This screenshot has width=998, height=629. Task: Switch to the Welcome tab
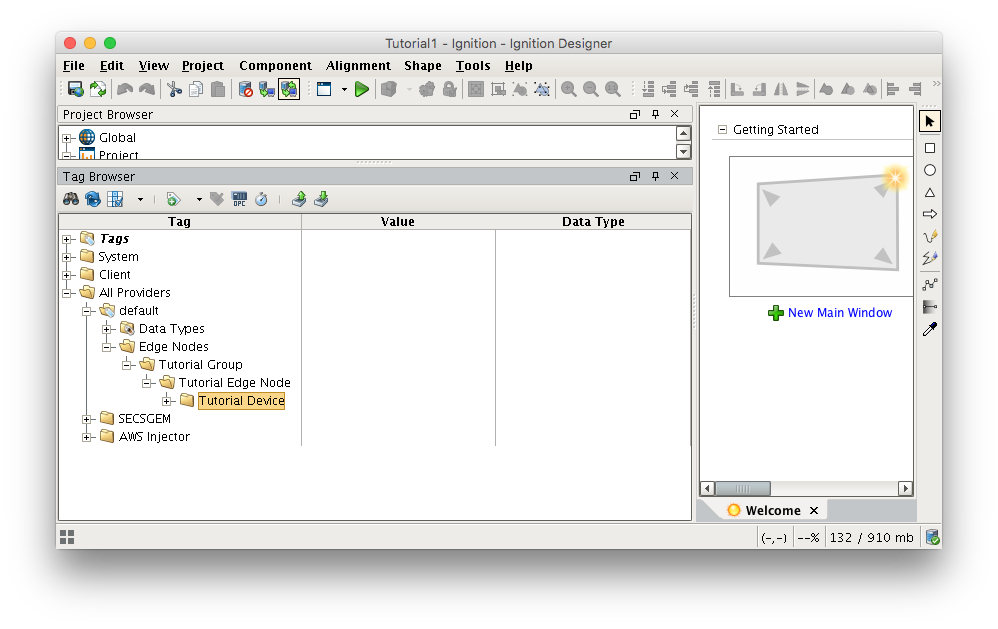[x=772, y=510]
